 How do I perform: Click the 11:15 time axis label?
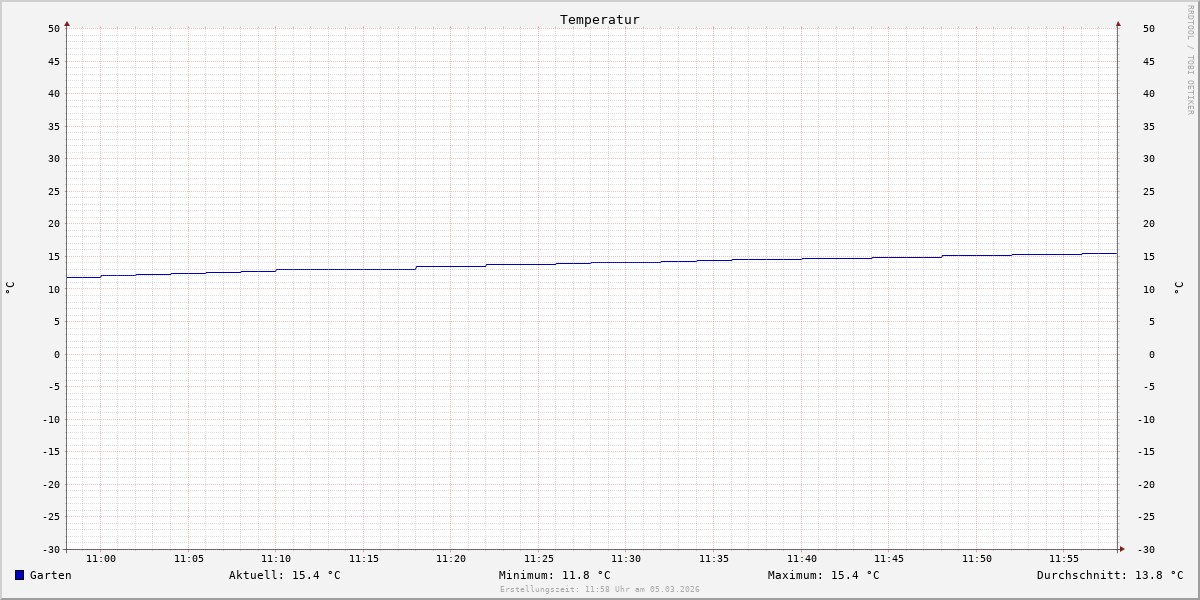(x=364, y=558)
